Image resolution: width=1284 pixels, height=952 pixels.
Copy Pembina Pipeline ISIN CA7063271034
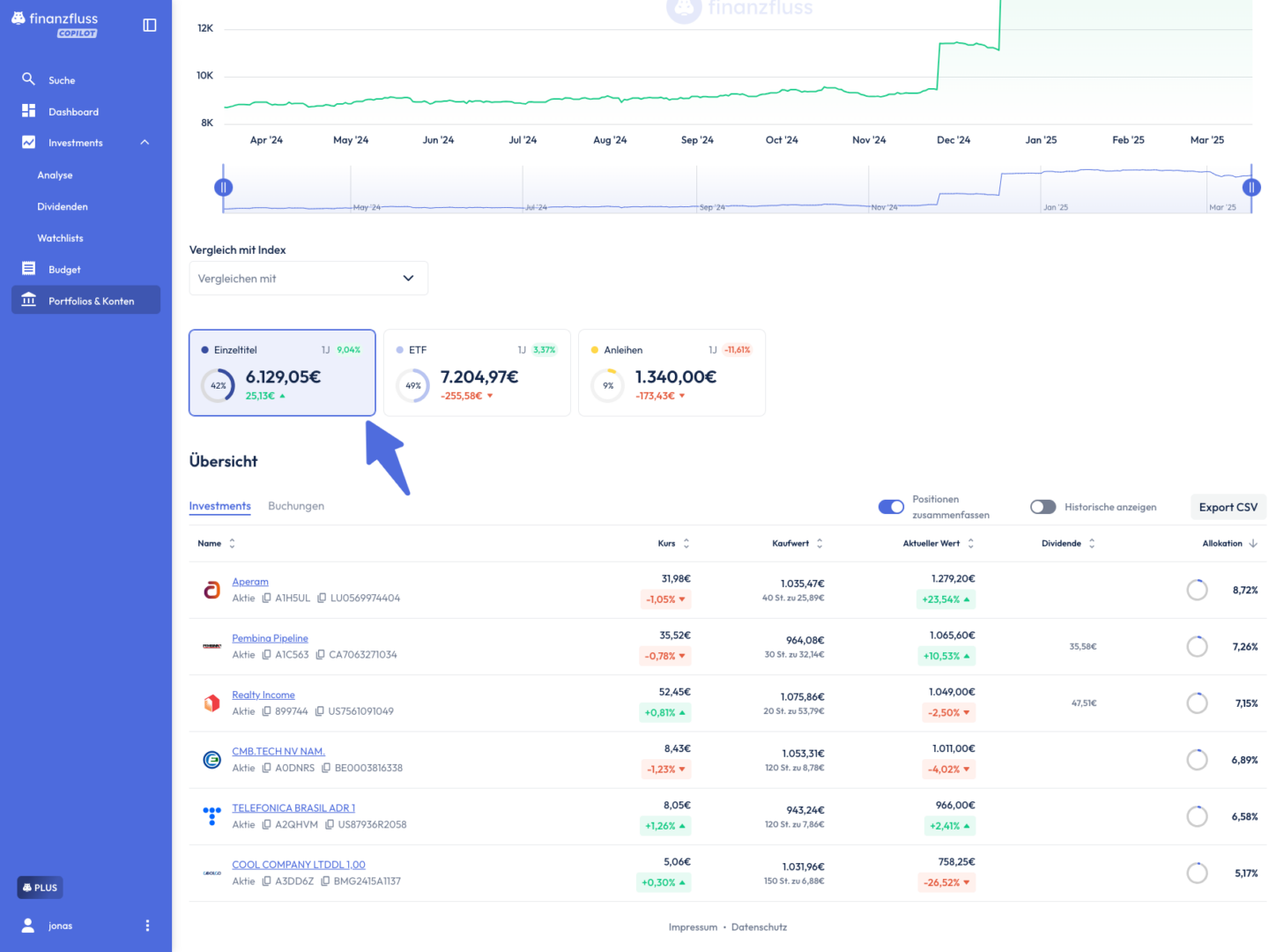[x=320, y=655]
